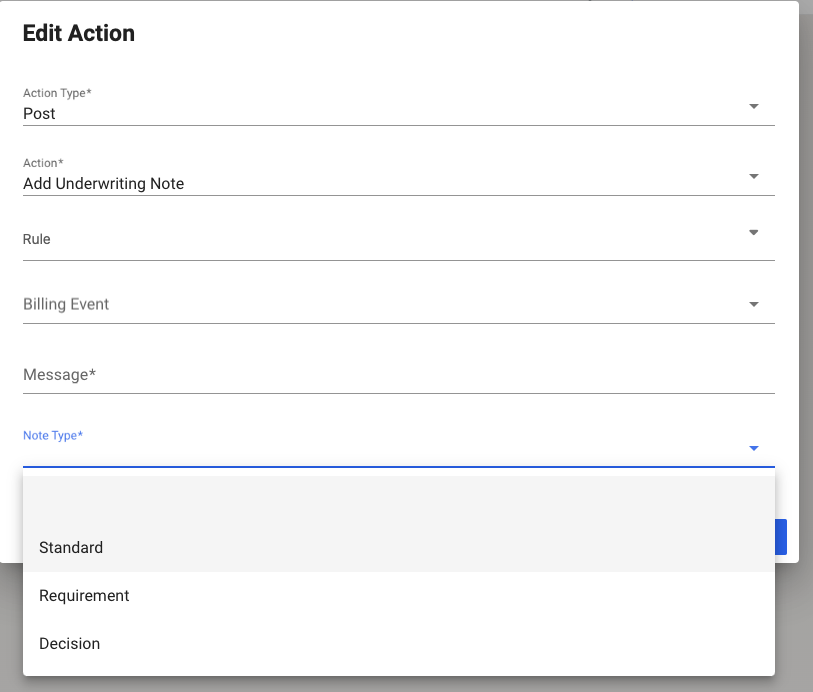Image resolution: width=813 pixels, height=692 pixels.
Task: Click the Action Type dropdown arrow
Action: 754,106
